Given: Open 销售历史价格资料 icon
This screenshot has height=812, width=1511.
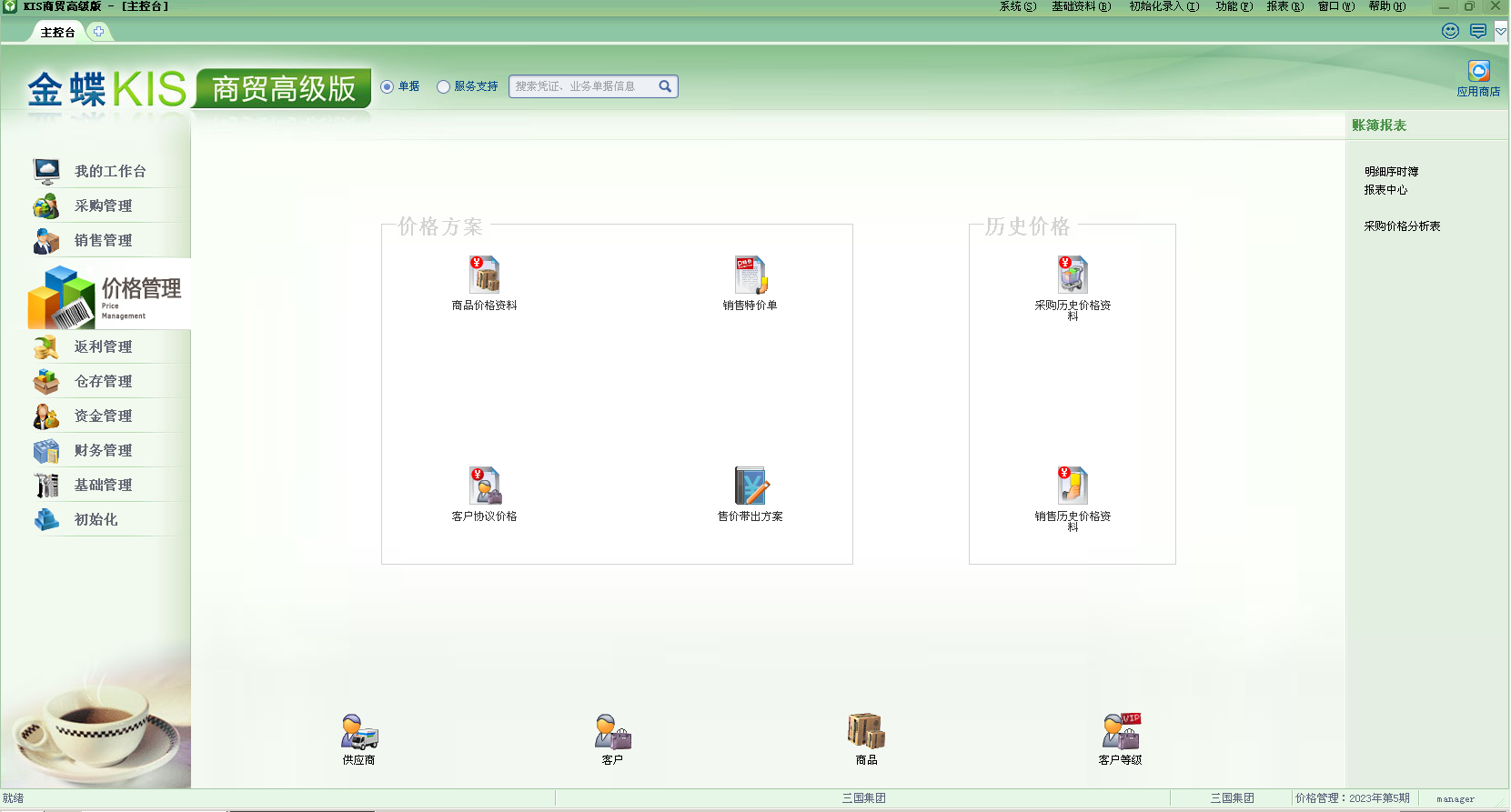Looking at the screenshot, I should tap(1073, 486).
